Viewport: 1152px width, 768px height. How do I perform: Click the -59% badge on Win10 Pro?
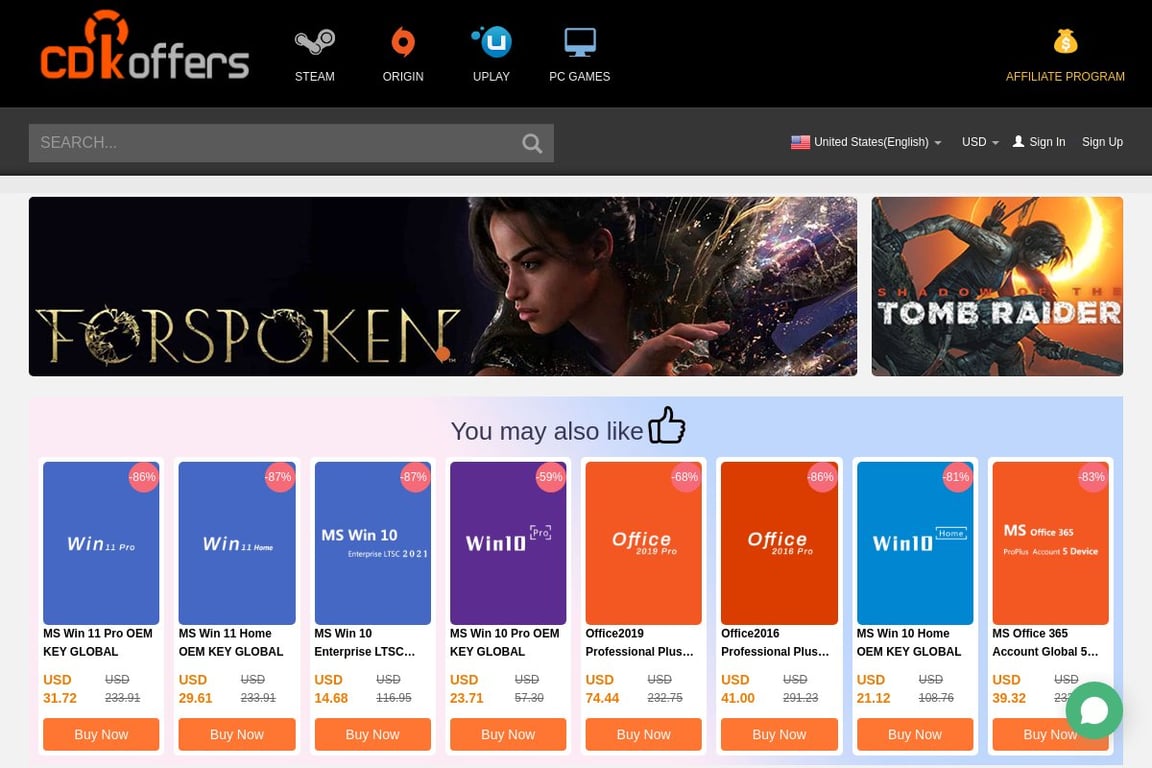(550, 477)
